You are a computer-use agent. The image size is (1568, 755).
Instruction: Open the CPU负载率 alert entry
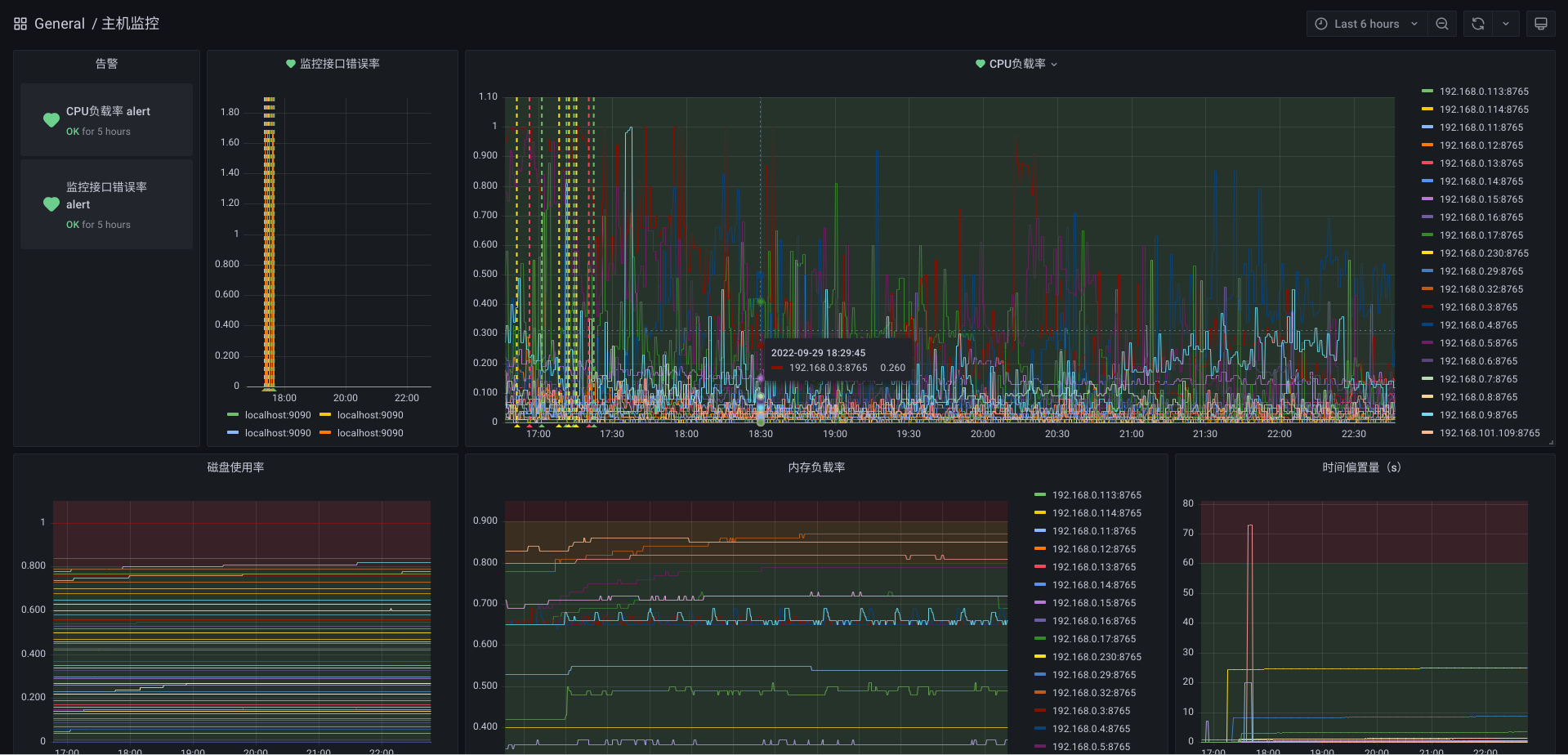coord(108,111)
